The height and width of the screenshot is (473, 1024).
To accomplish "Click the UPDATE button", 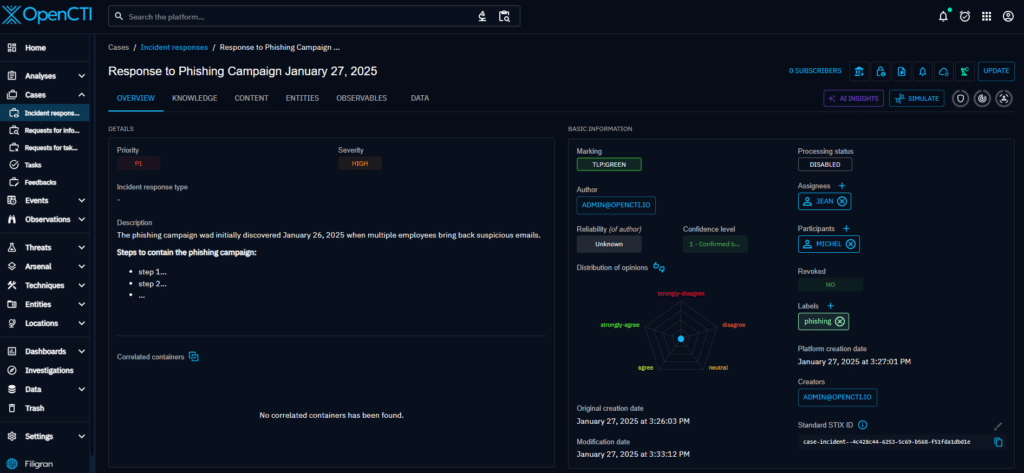I will (x=995, y=71).
